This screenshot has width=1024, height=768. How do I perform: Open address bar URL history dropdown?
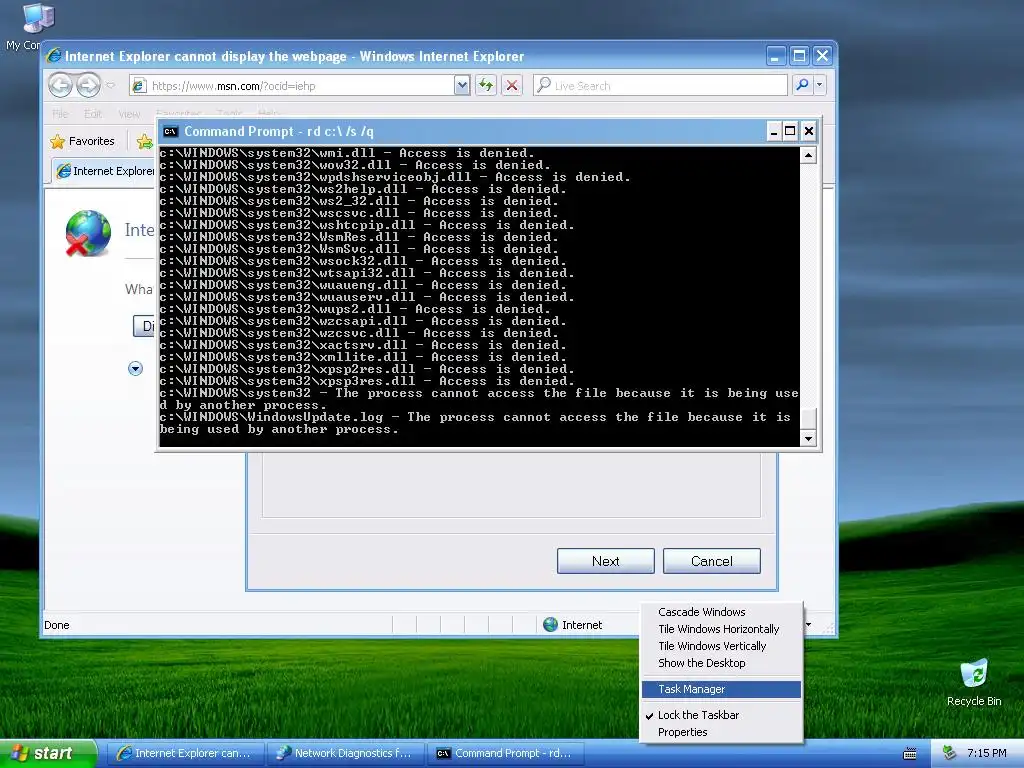[462, 85]
